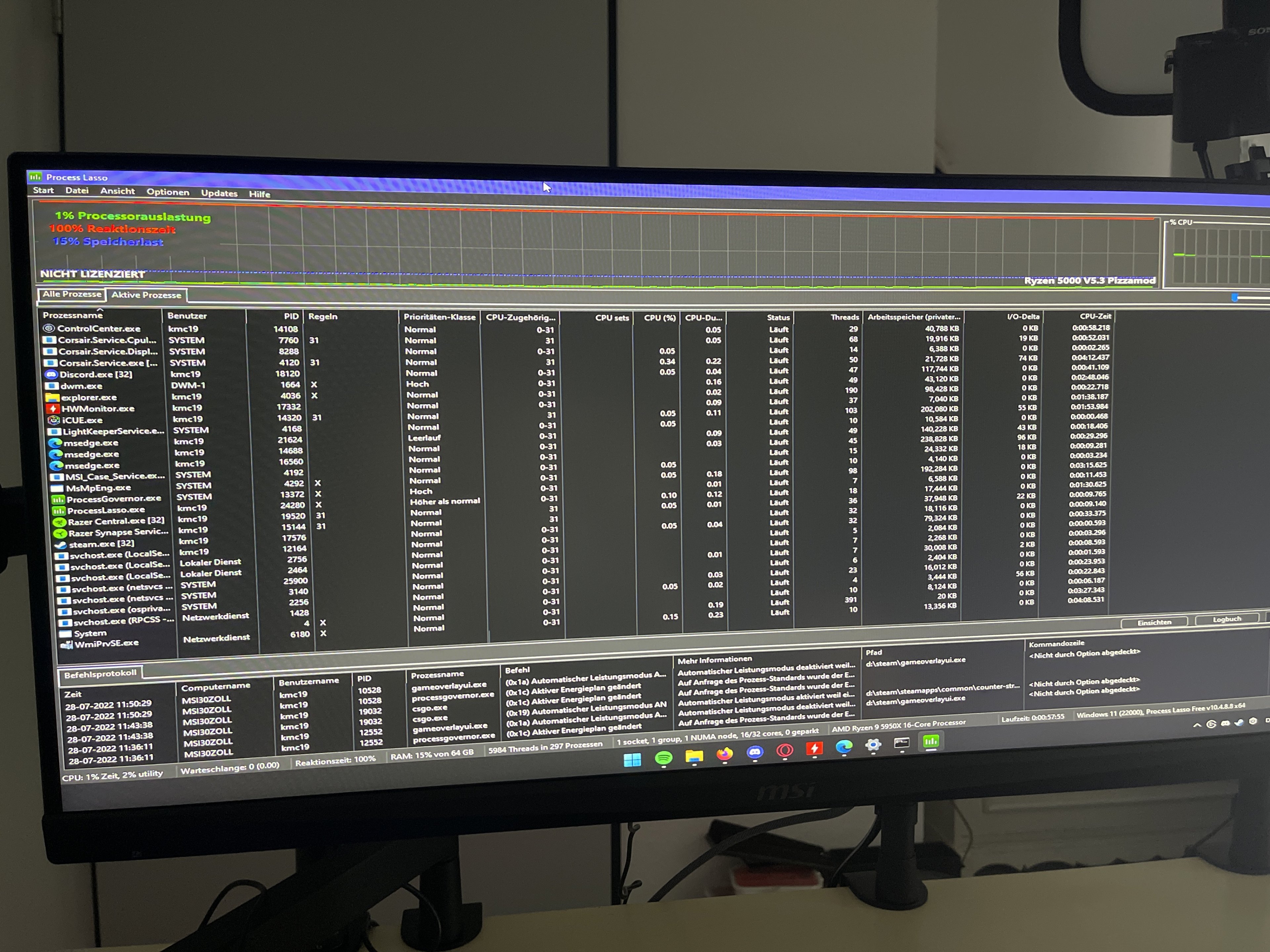
Task: Click the Windows Start button
Action: pyautogui.click(x=632, y=760)
